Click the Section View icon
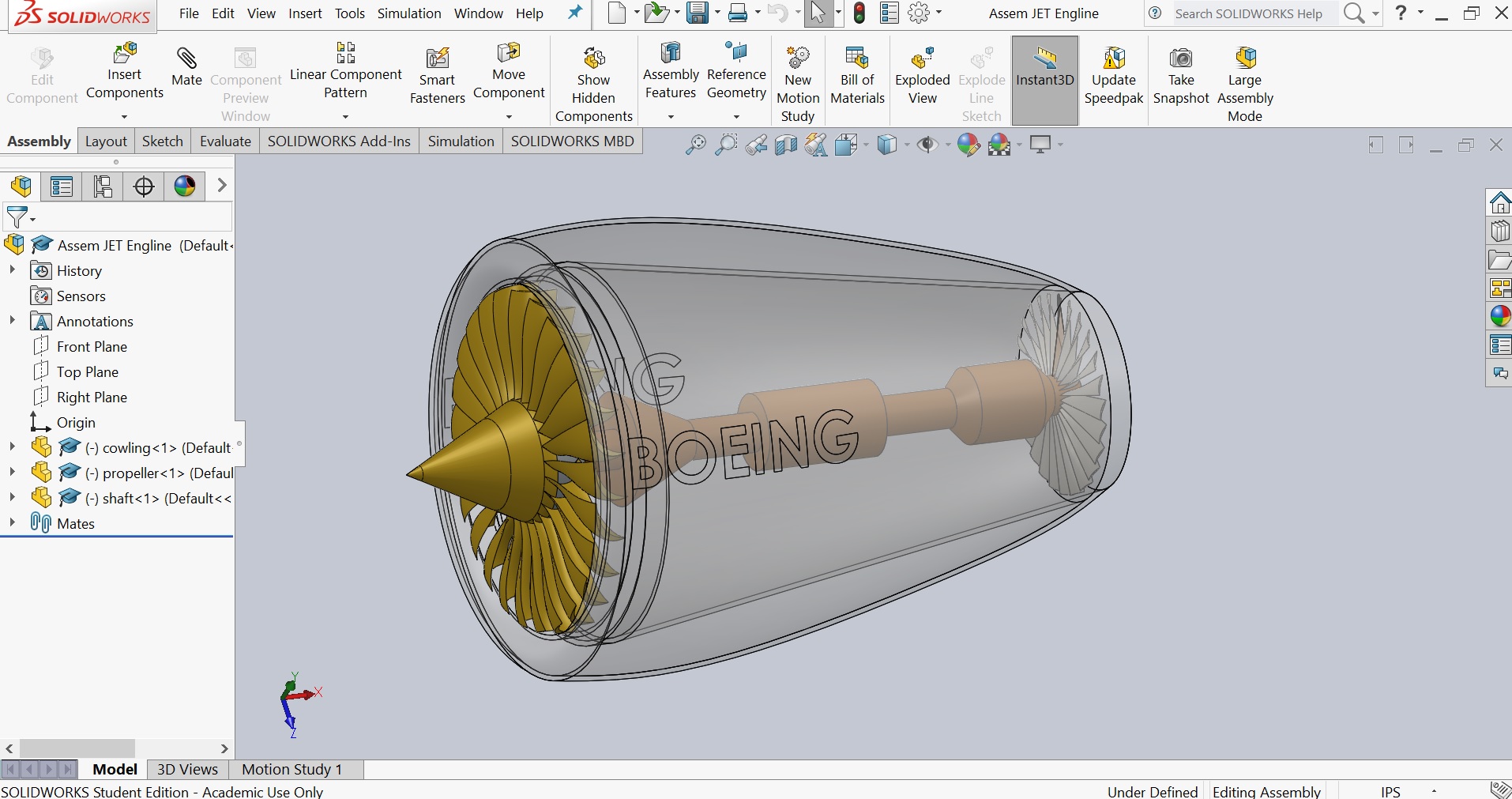 [x=786, y=145]
